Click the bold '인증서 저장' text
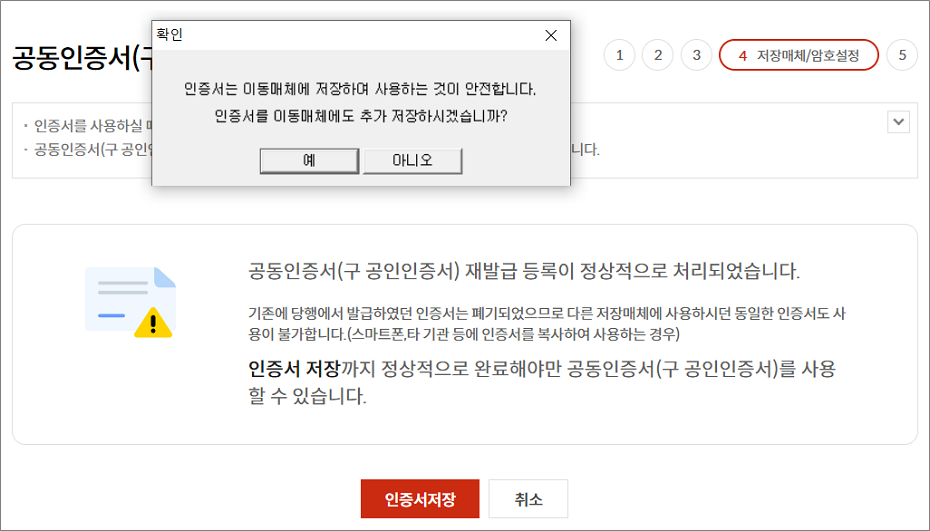The width and height of the screenshot is (930, 531). tap(294, 368)
